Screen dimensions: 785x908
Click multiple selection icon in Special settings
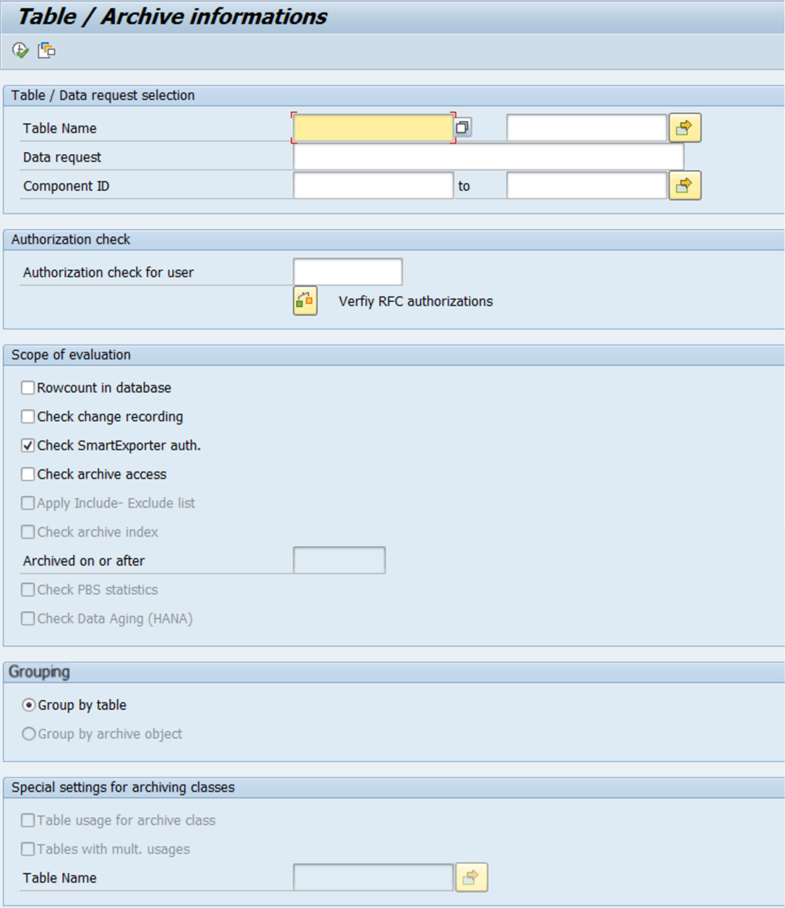(471, 878)
